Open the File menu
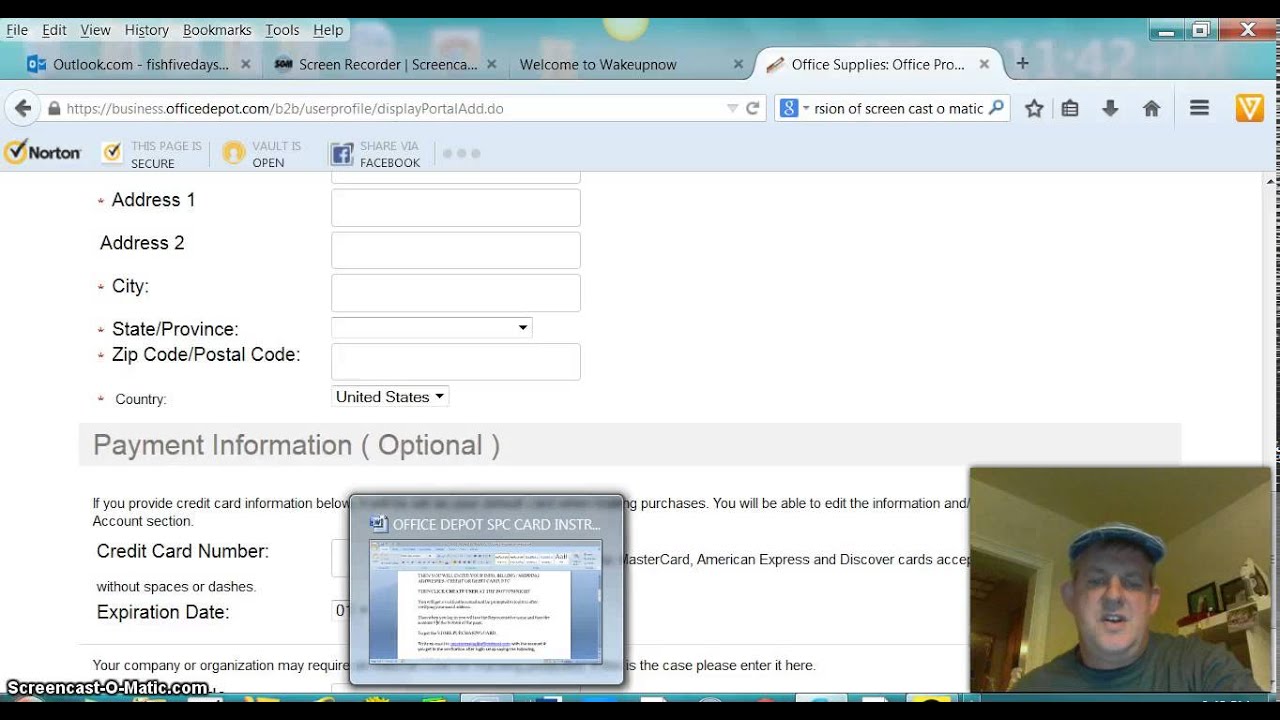1280x720 pixels. [17, 30]
